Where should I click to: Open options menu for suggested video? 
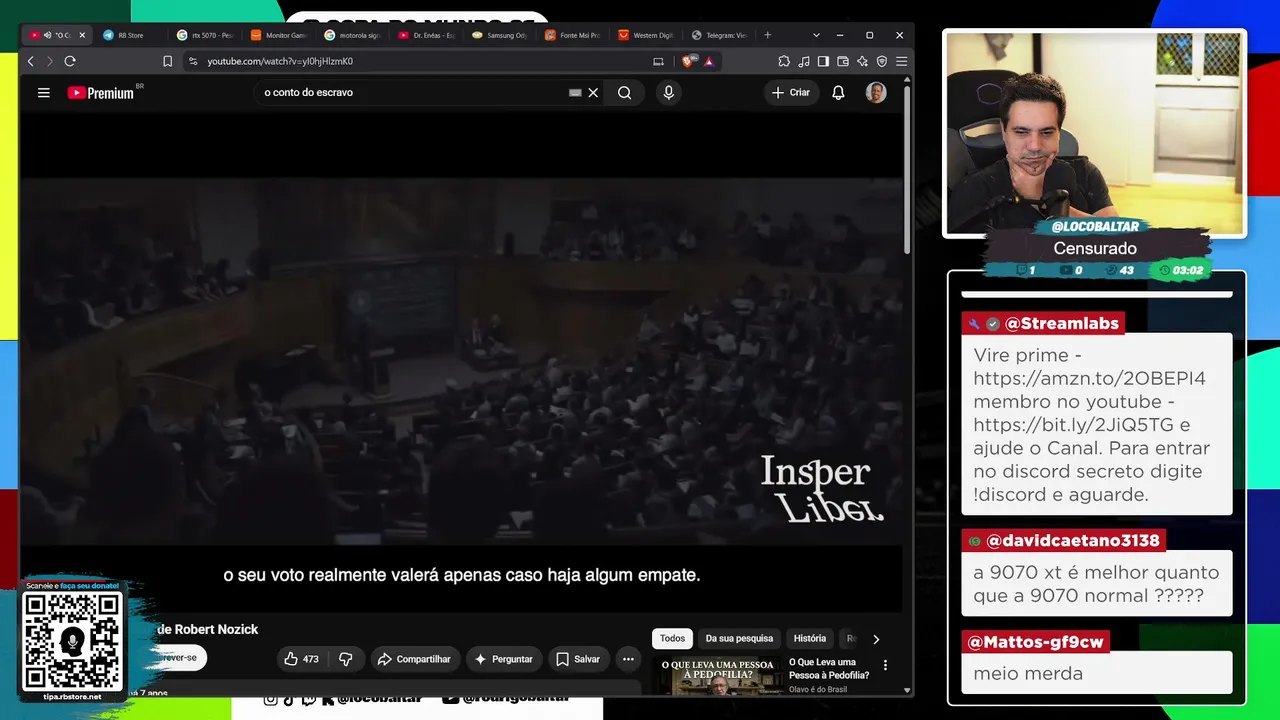[885, 665]
